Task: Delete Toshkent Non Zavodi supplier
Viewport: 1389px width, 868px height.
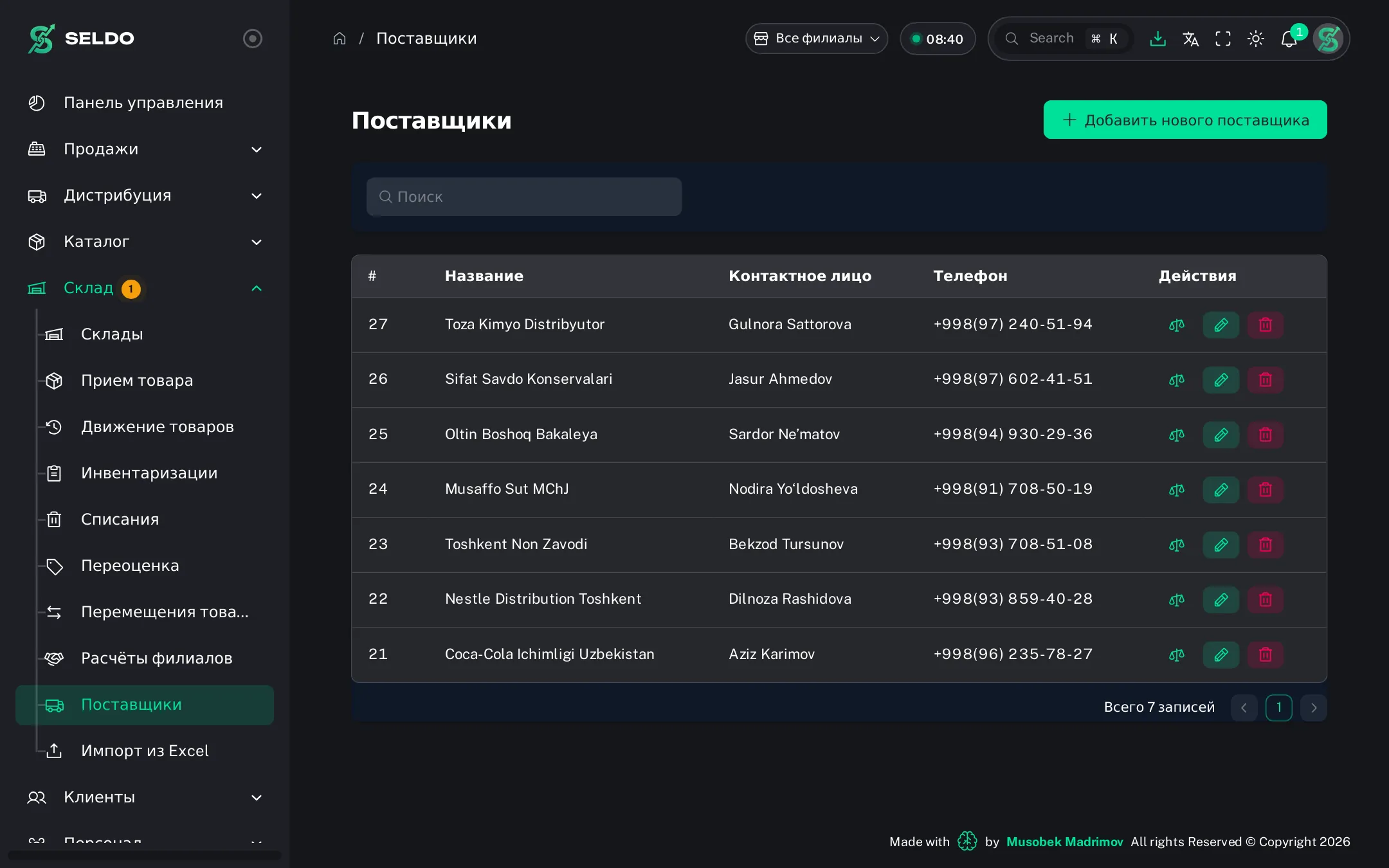Action: (1266, 545)
